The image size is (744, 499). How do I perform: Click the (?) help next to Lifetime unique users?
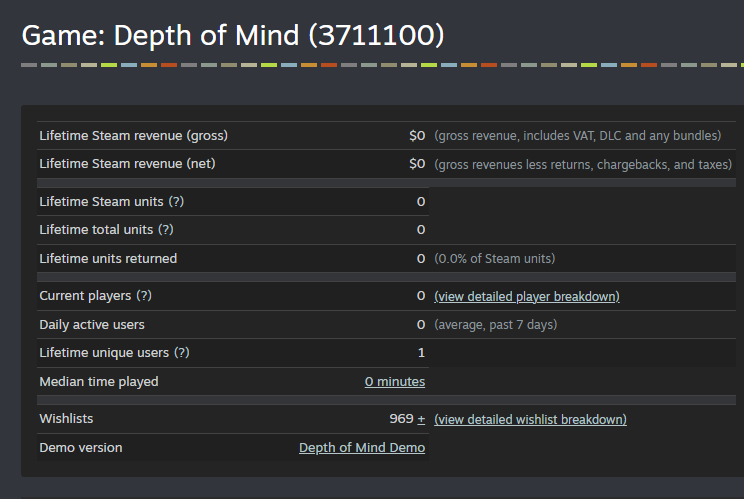tap(181, 352)
